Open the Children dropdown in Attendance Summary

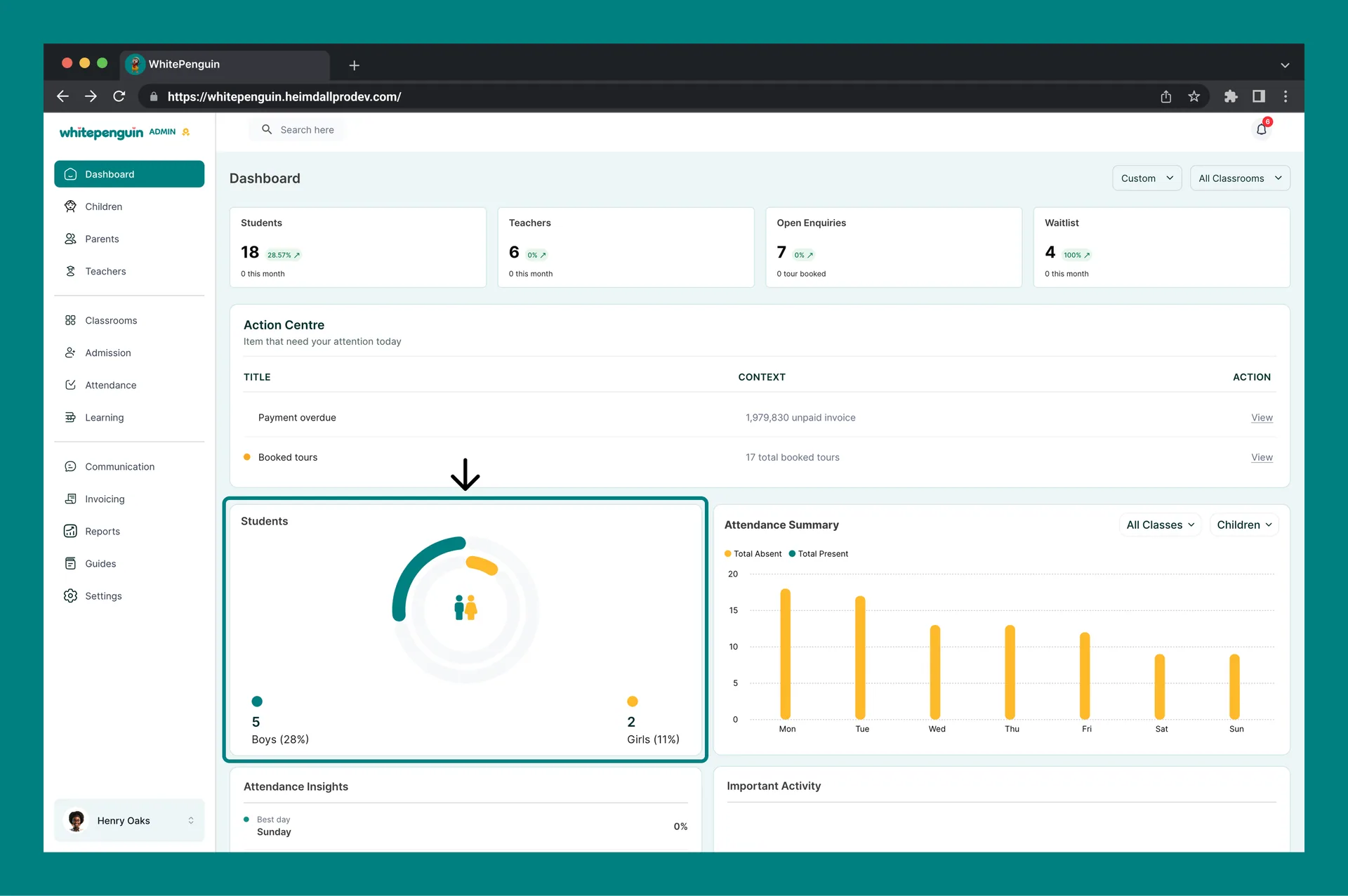(1244, 525)
